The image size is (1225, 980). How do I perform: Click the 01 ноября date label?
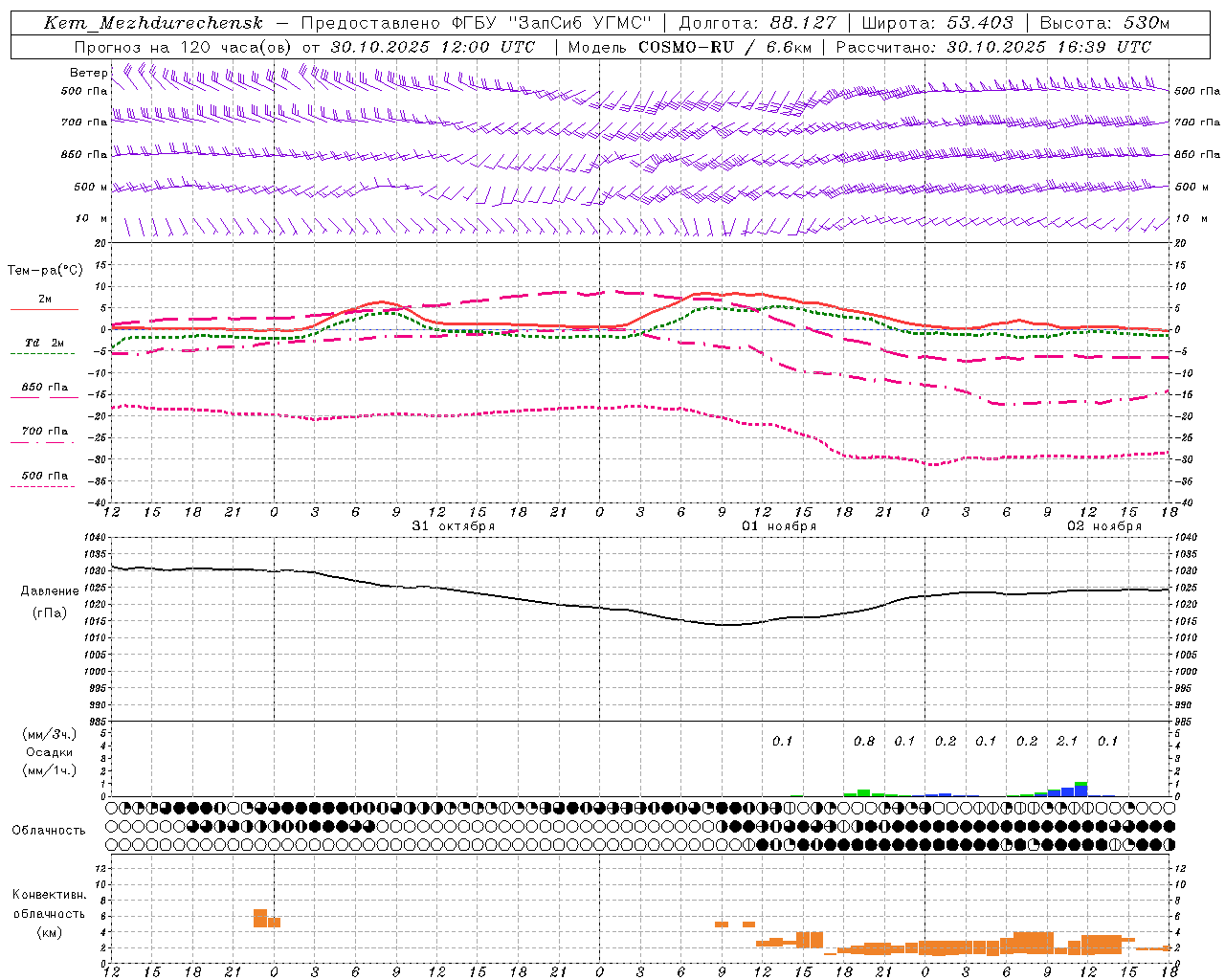pyautogui.click(x=779, y=526)
